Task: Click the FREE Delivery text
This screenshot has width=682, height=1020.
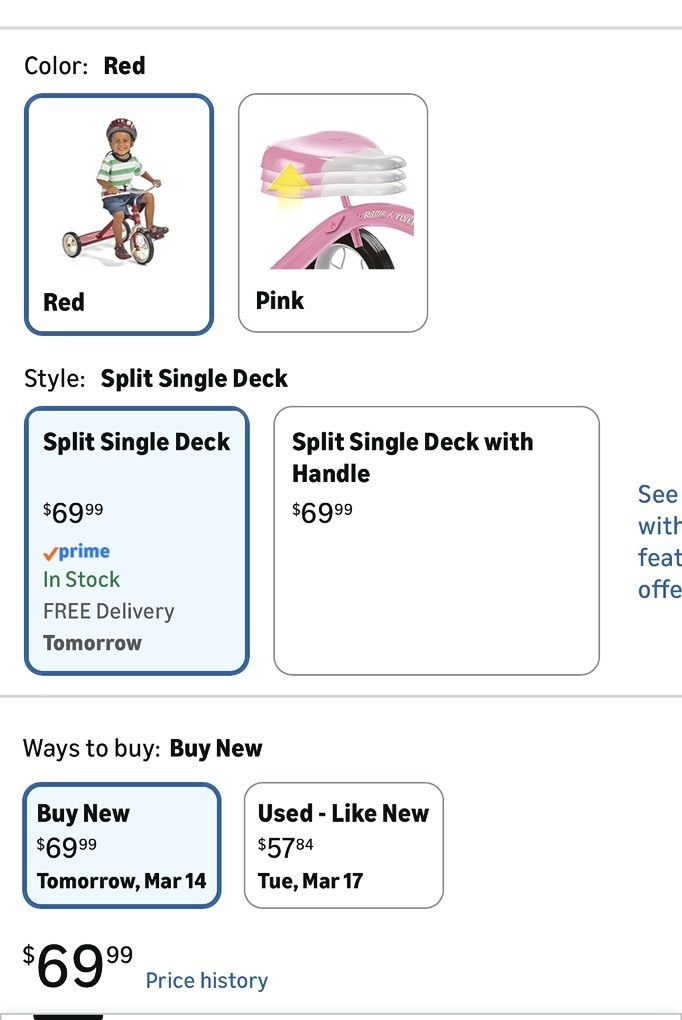Action: (108, 611)
